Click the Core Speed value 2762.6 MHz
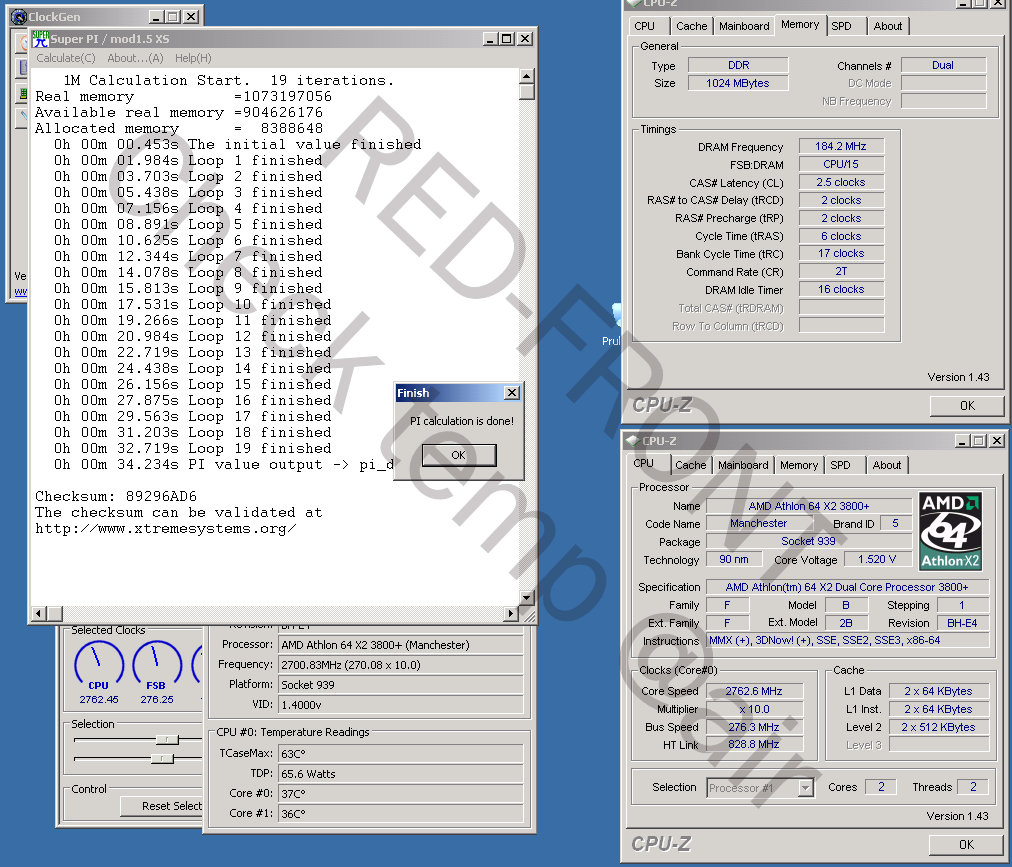Screen dimensions: 1012x867 tap(754, 691)
